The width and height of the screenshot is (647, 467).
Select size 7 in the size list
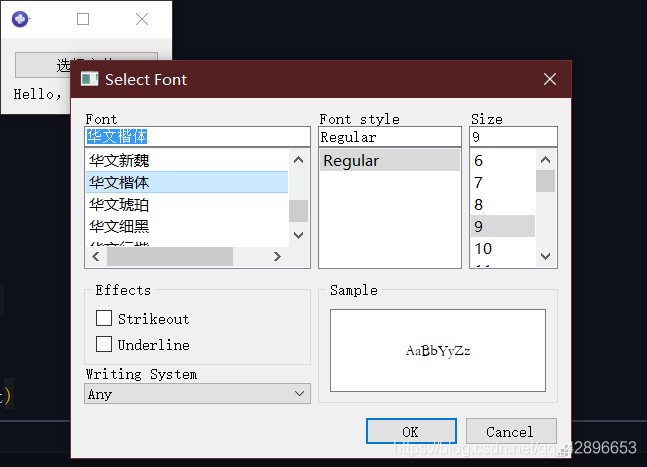(x=503, y=182)
